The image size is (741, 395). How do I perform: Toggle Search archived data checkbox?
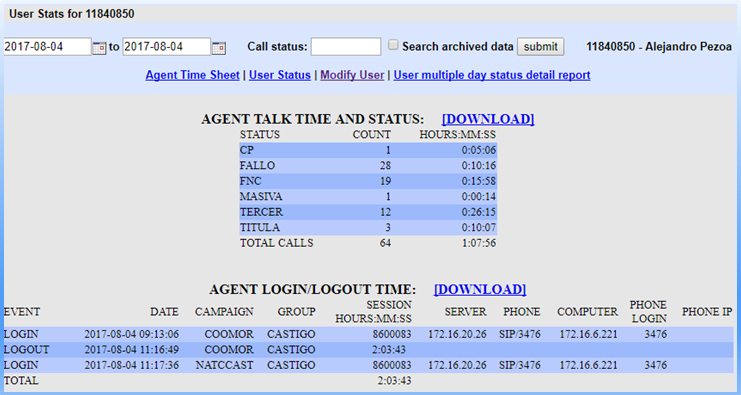(x=393, y=45)
